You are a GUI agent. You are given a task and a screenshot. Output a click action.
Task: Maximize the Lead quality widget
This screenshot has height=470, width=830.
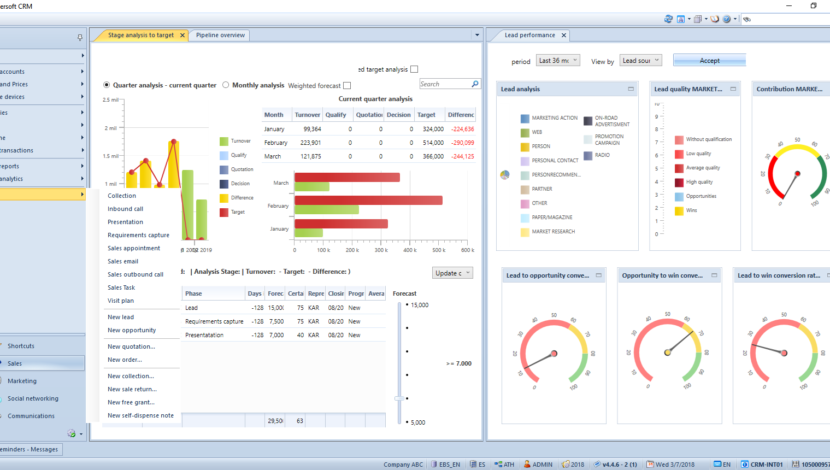pos(732,89)
